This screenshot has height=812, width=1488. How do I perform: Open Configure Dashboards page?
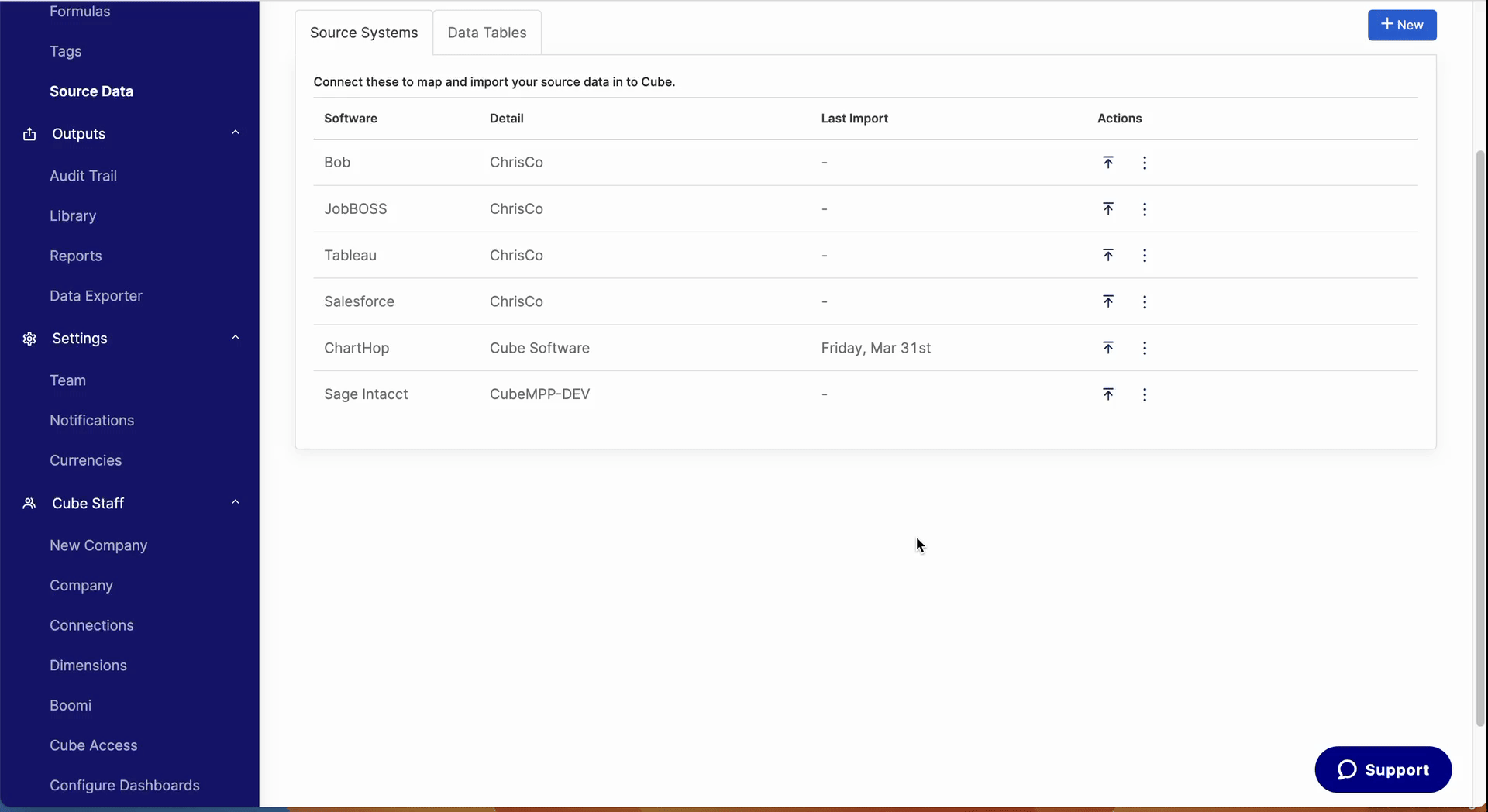(125, 786)
